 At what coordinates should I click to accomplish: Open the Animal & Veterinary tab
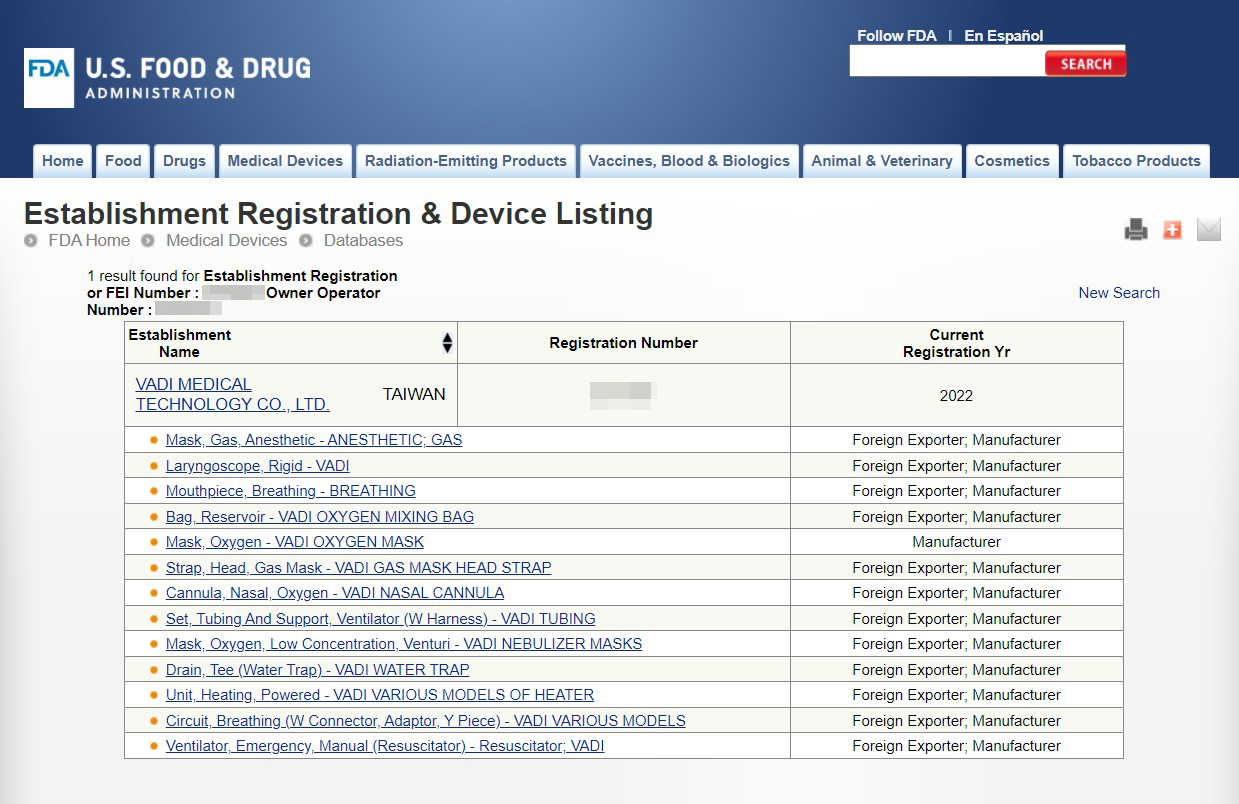[x=882, y=161]
